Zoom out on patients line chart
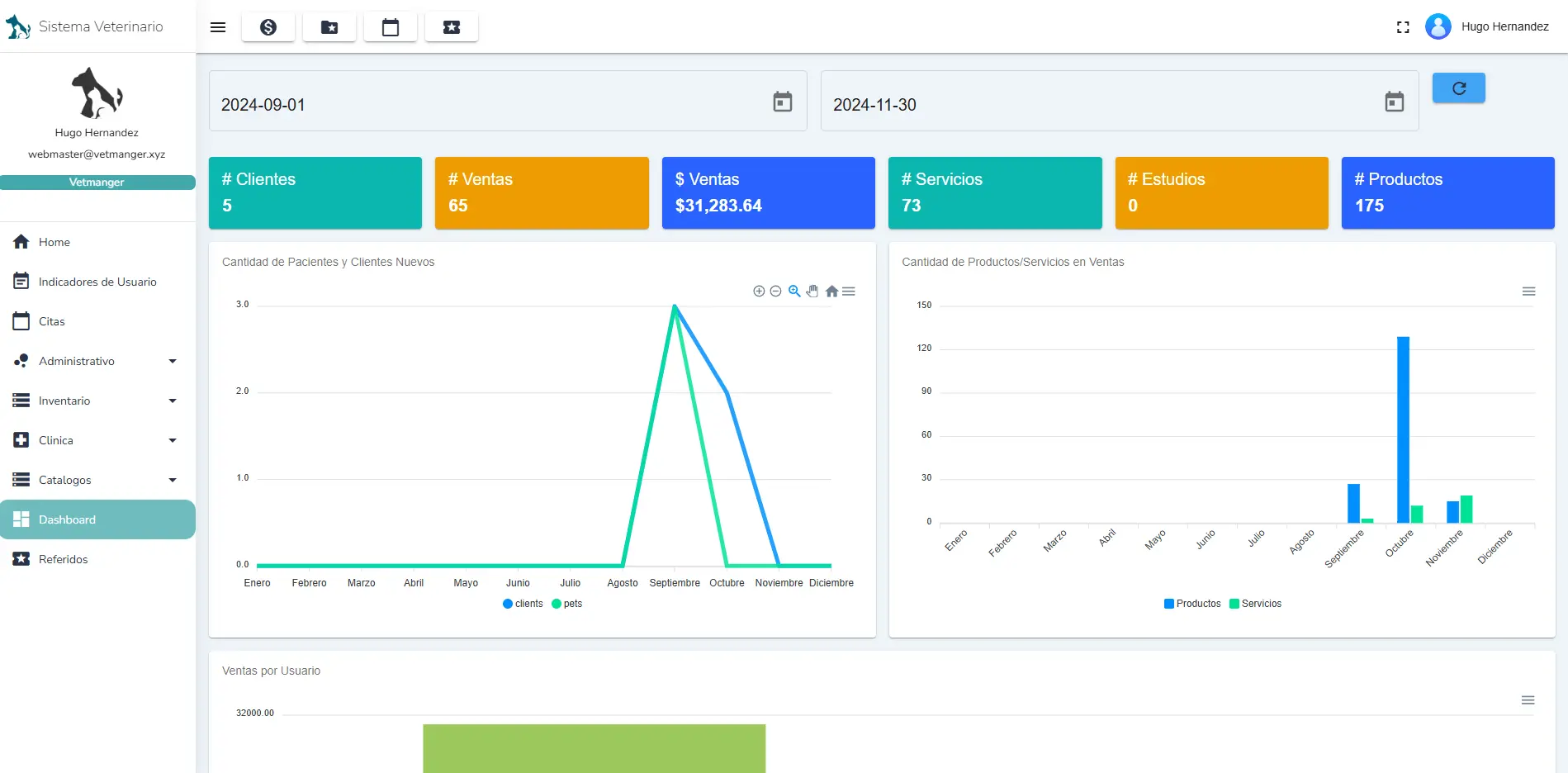This screenshot has height=773, width=1568. 775,291
